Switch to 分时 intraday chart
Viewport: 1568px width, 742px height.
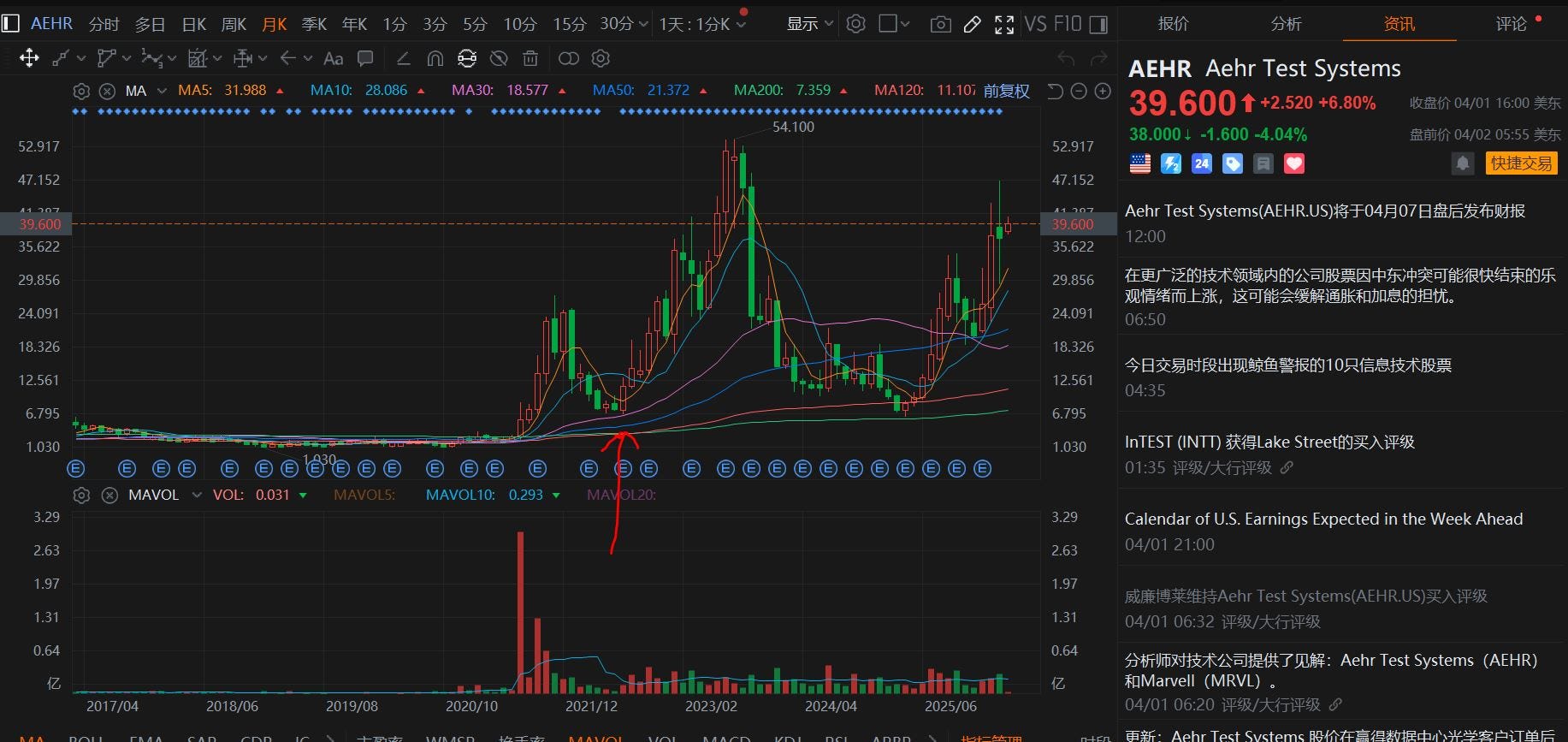click(104, 24)
